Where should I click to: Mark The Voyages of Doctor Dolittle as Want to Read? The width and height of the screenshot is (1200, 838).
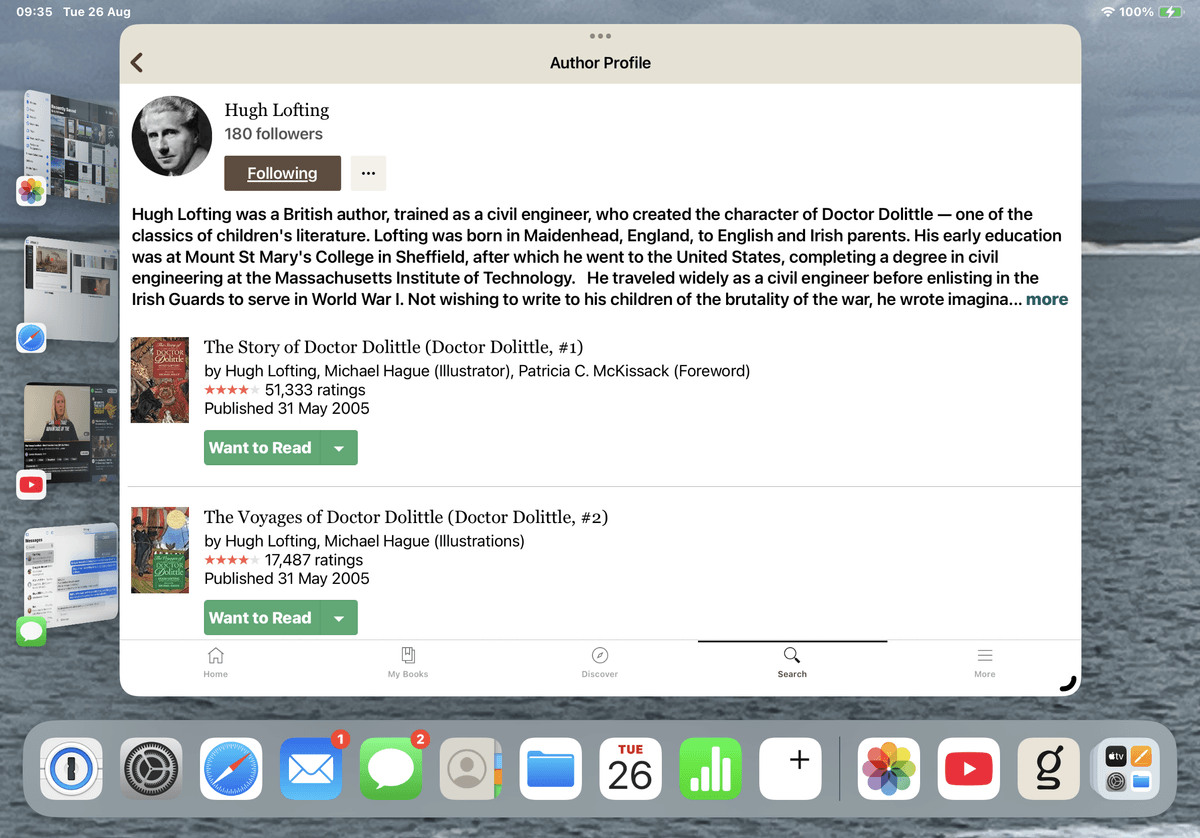tap(261, 618)
